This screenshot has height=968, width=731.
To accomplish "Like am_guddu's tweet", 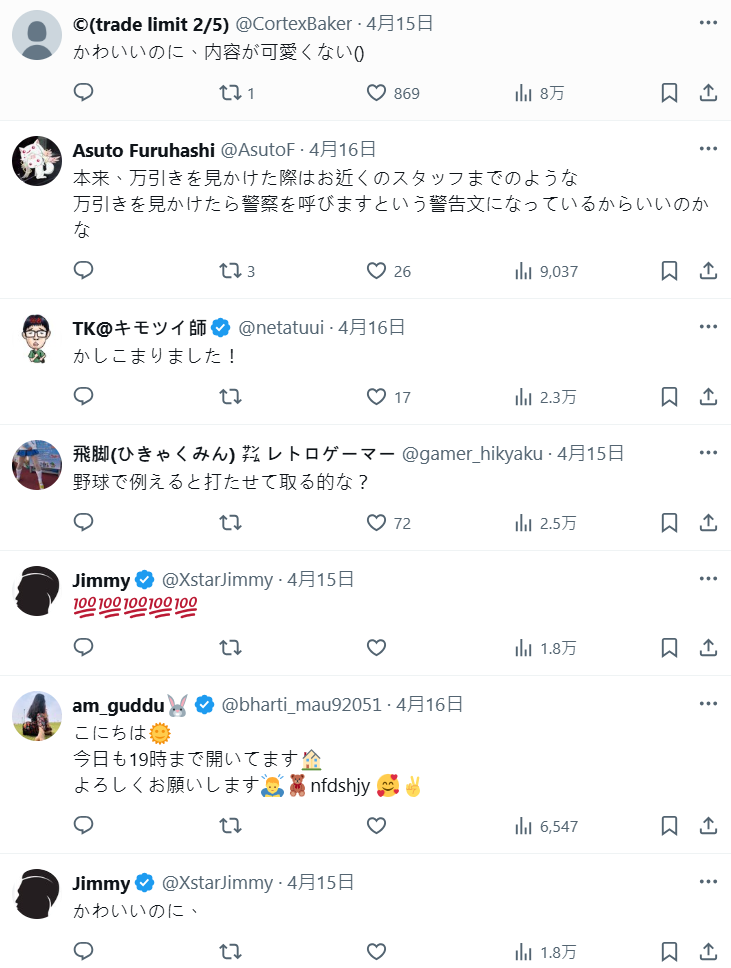I will pos(376,826).
